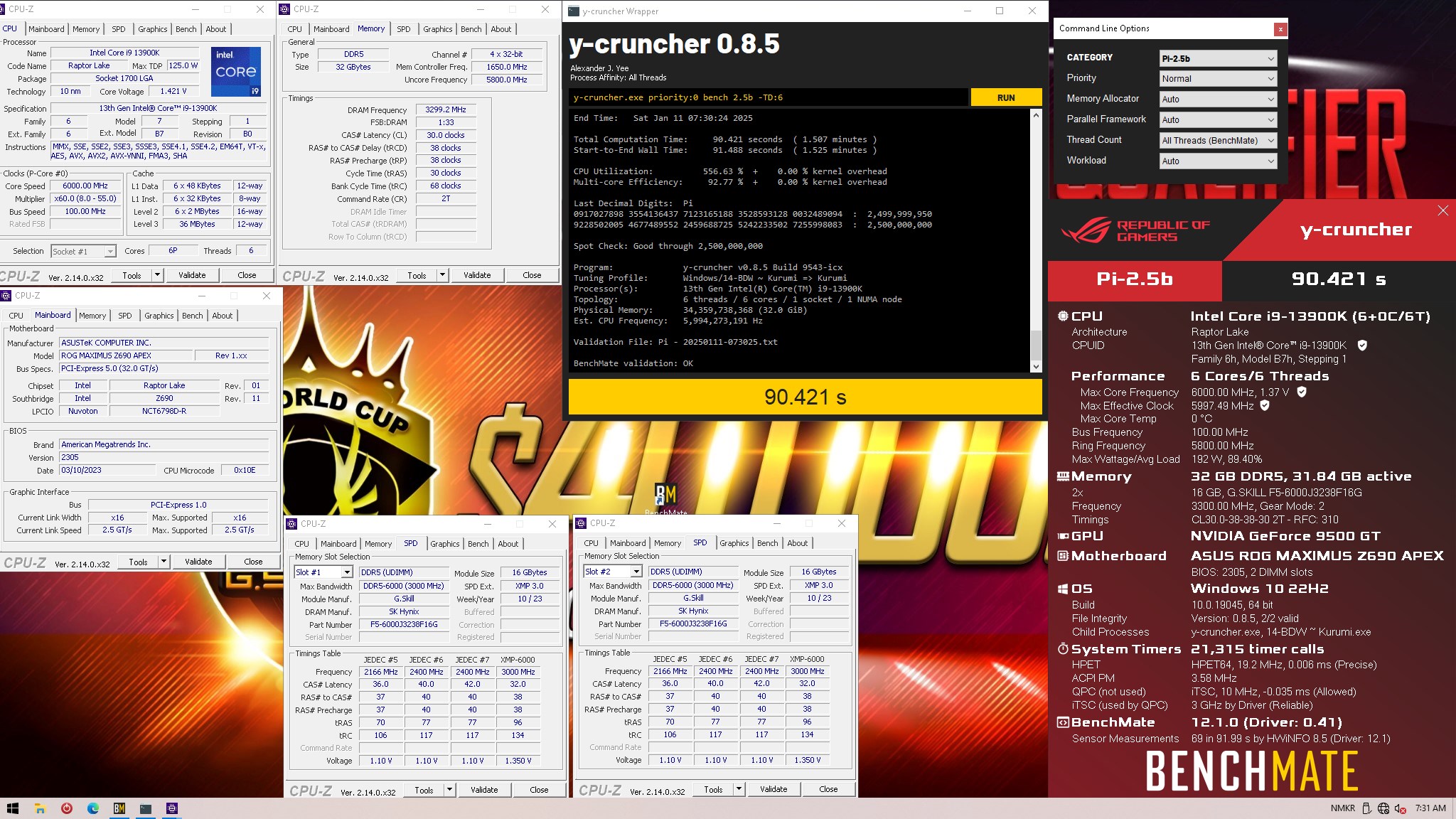The width and height of the screenshot is (1456, 819).
Task: Click the CPU section chip icon in BenchMate
Action: pos(1063,316)
